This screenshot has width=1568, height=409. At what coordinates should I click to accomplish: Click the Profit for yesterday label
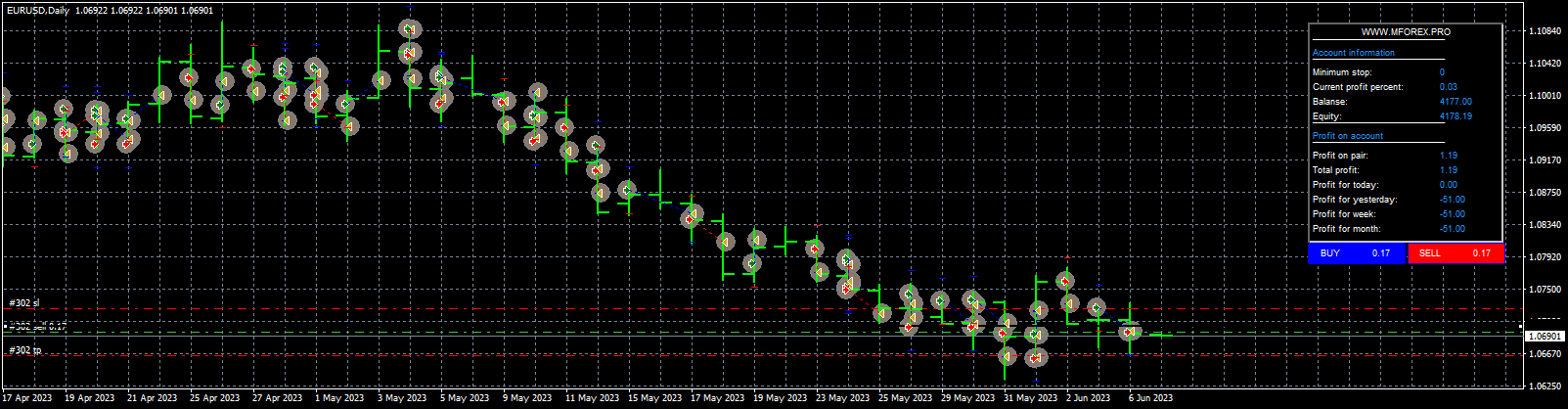1355,200
